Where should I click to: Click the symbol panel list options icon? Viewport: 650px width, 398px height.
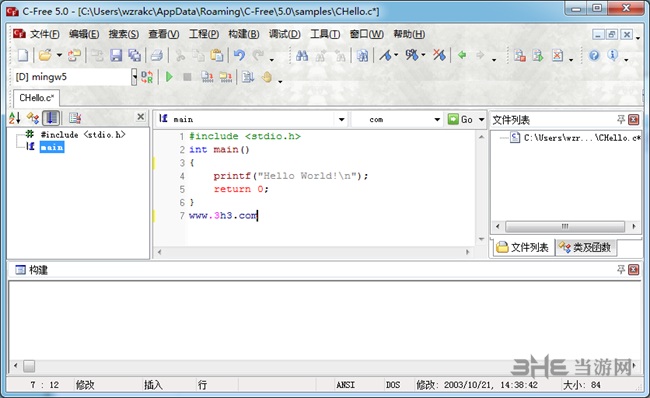[75, 118]
